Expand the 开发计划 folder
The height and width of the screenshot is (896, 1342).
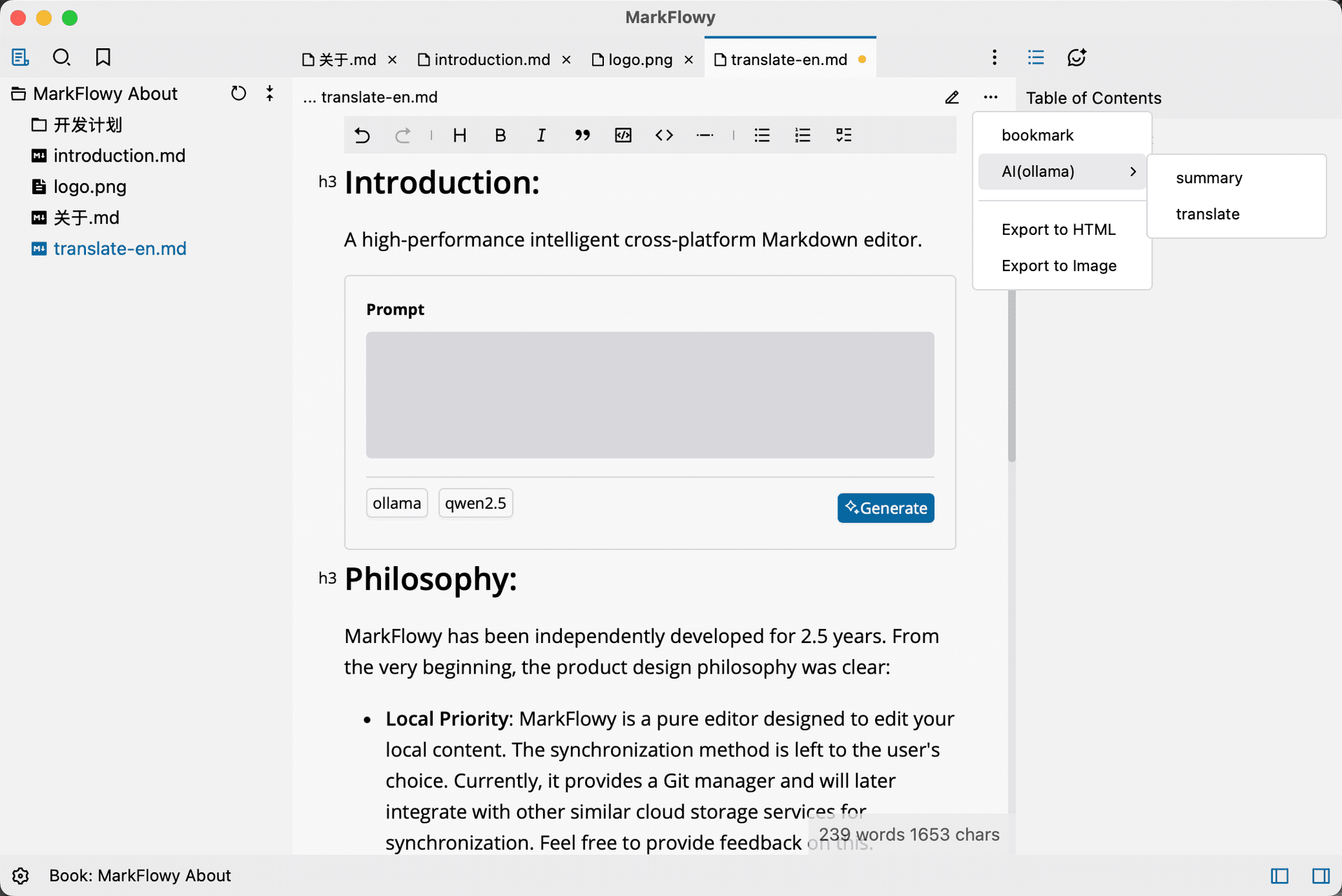click(x=77, y=125)
